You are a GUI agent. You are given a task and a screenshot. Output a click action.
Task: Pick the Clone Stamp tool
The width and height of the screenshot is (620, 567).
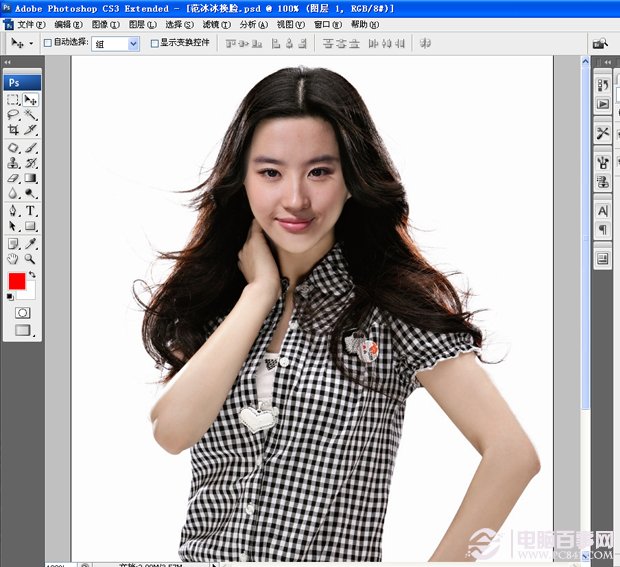(13, 163)
